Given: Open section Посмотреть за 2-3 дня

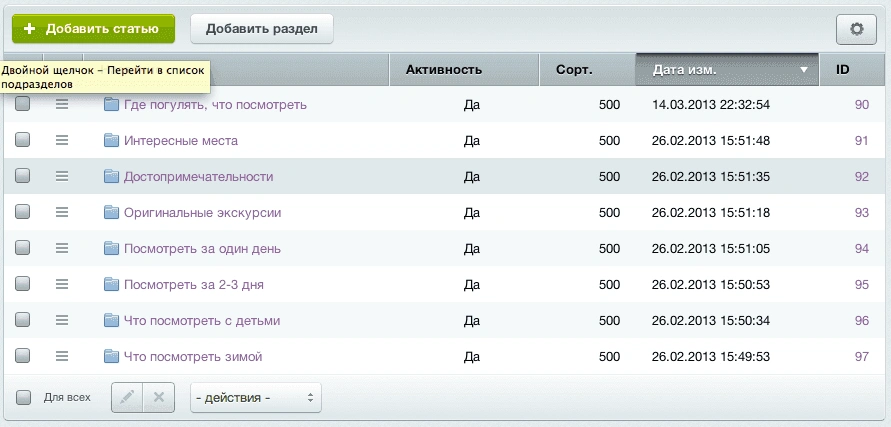Looking at the screenshot, I should tap(194, 285).
